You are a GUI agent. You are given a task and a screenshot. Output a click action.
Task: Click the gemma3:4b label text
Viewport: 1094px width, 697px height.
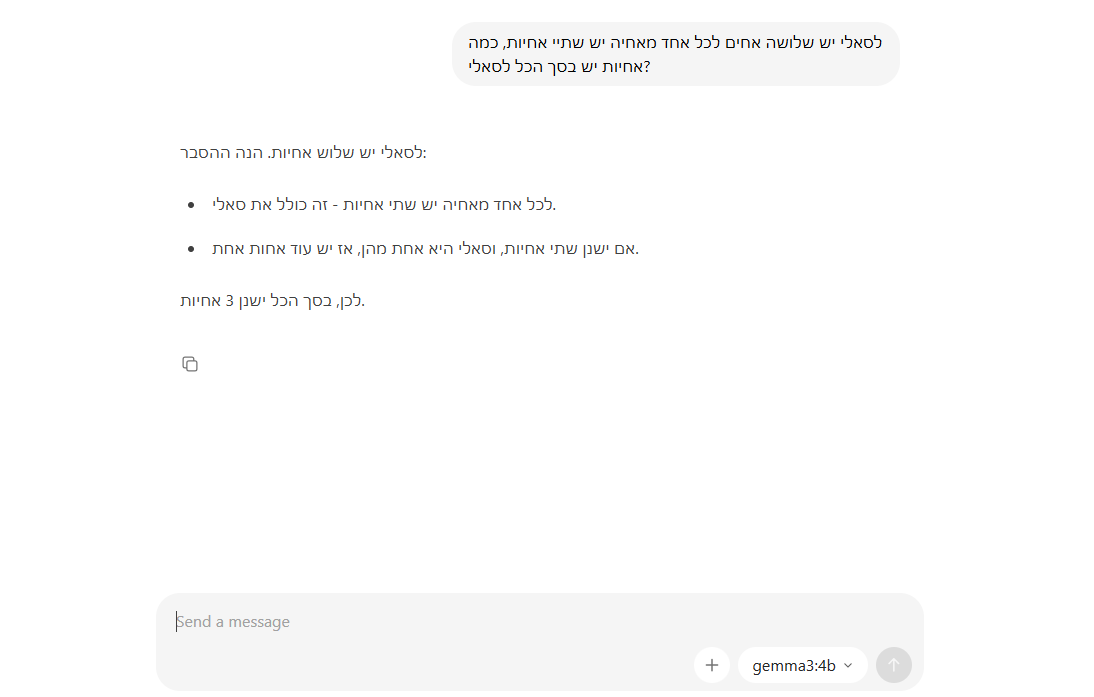click(794, 665)
